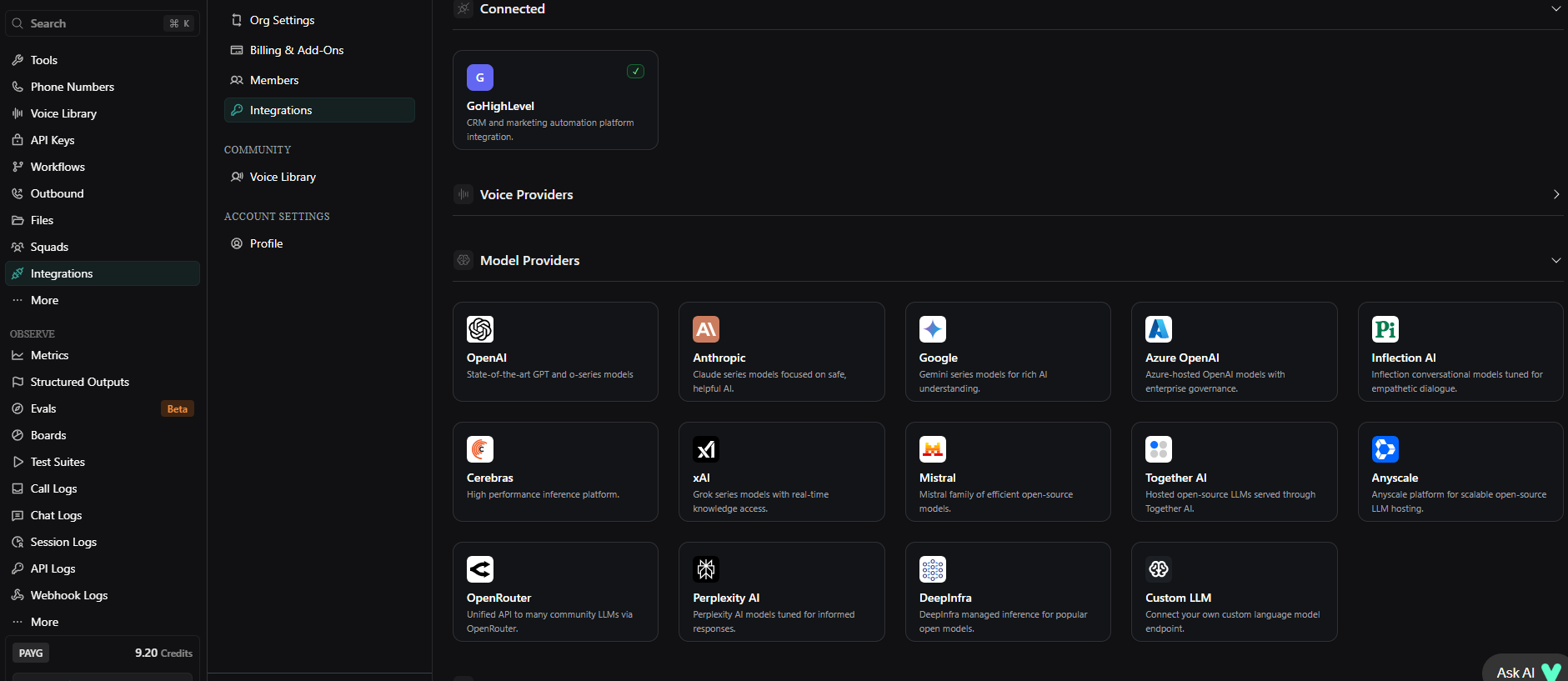Expand the Voice Providers section
The image size is (1568, 681).
[1555, 194]
